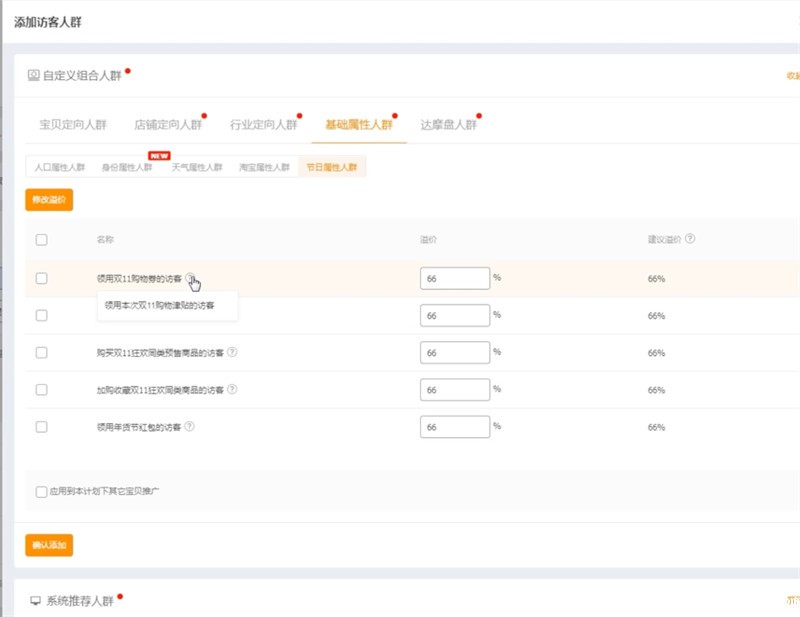Click the 系统推荐人群 monitor icon
This screenshot has height=617, width=800.
[x=35, y=600]
